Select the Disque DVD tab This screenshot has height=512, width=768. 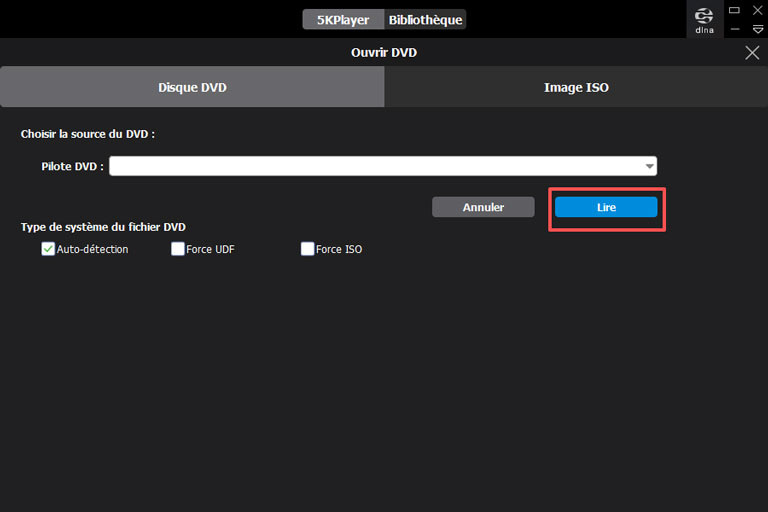(192, 88)
